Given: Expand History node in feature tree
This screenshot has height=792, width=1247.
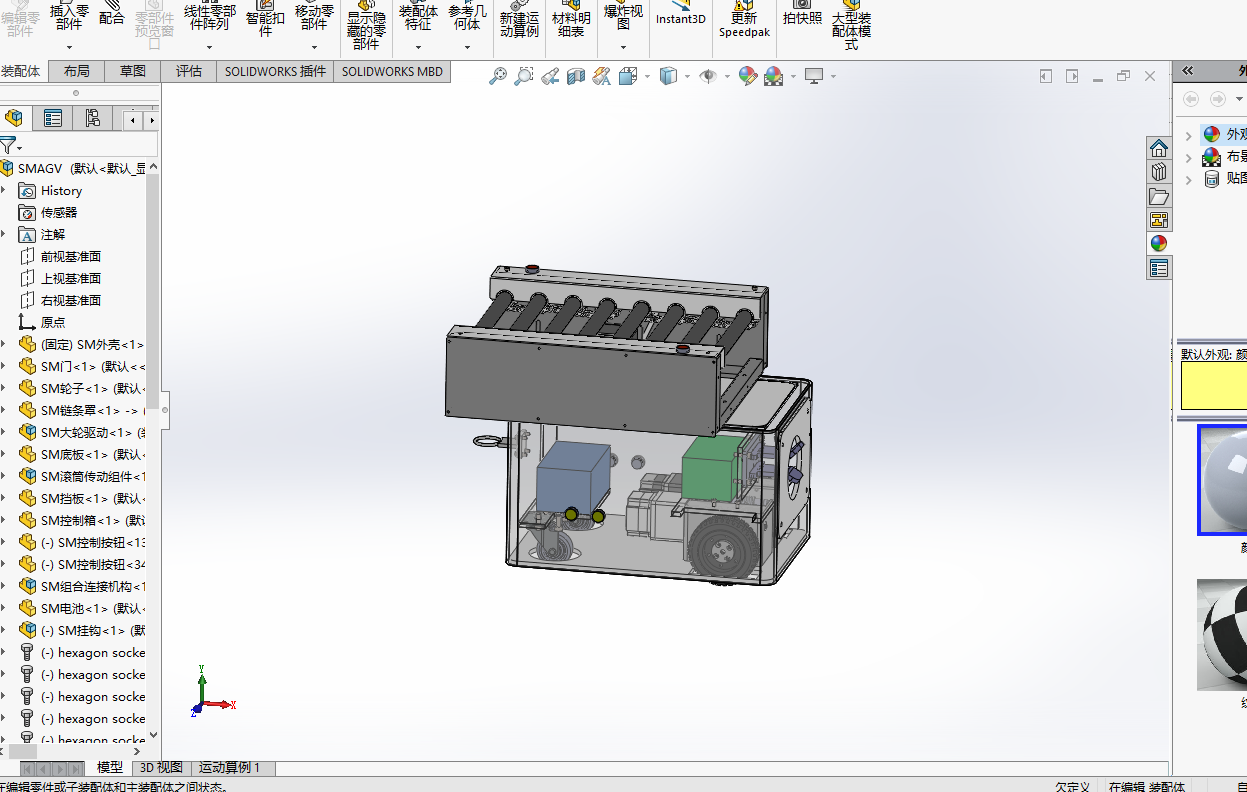Looking at the screenshot, I should (4, 190).
